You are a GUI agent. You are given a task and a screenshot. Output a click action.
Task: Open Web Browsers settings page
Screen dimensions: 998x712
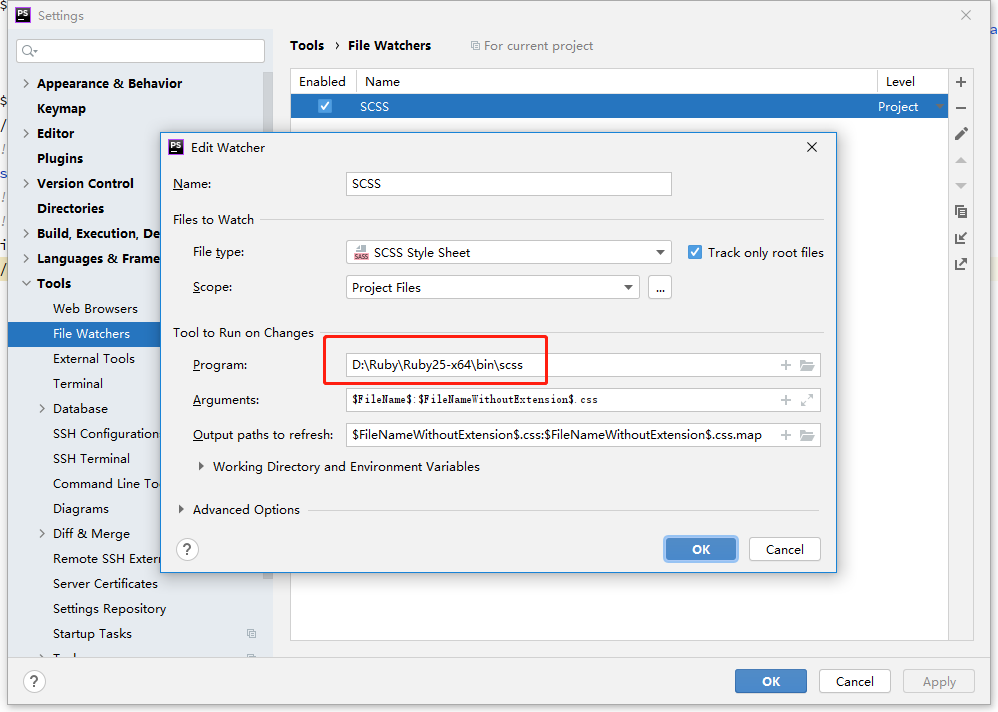[x=95, y=309]
